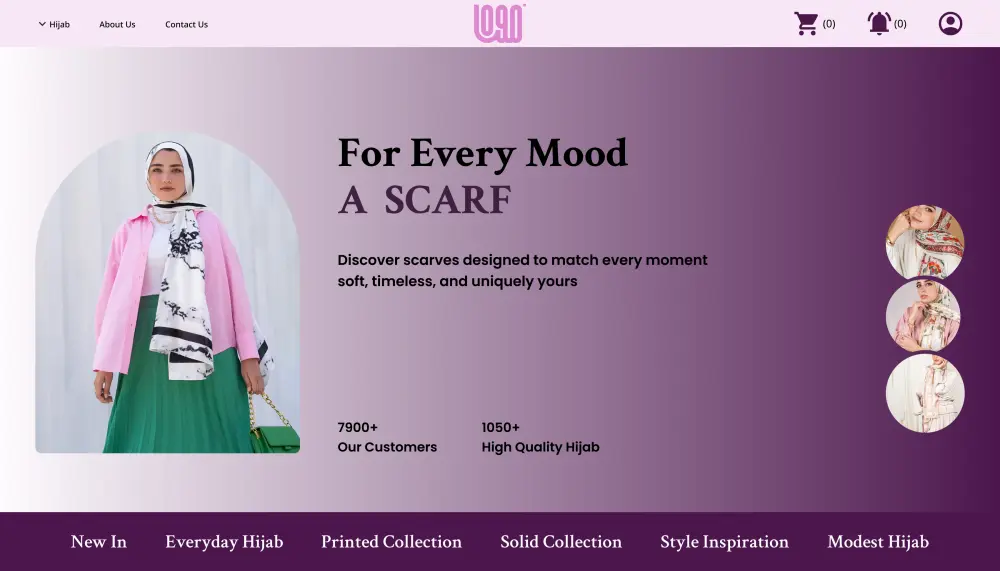The width and height of the screenshot is (1000, 571).
Task: Browse the Printed Collection category
Action: [391, 542]
